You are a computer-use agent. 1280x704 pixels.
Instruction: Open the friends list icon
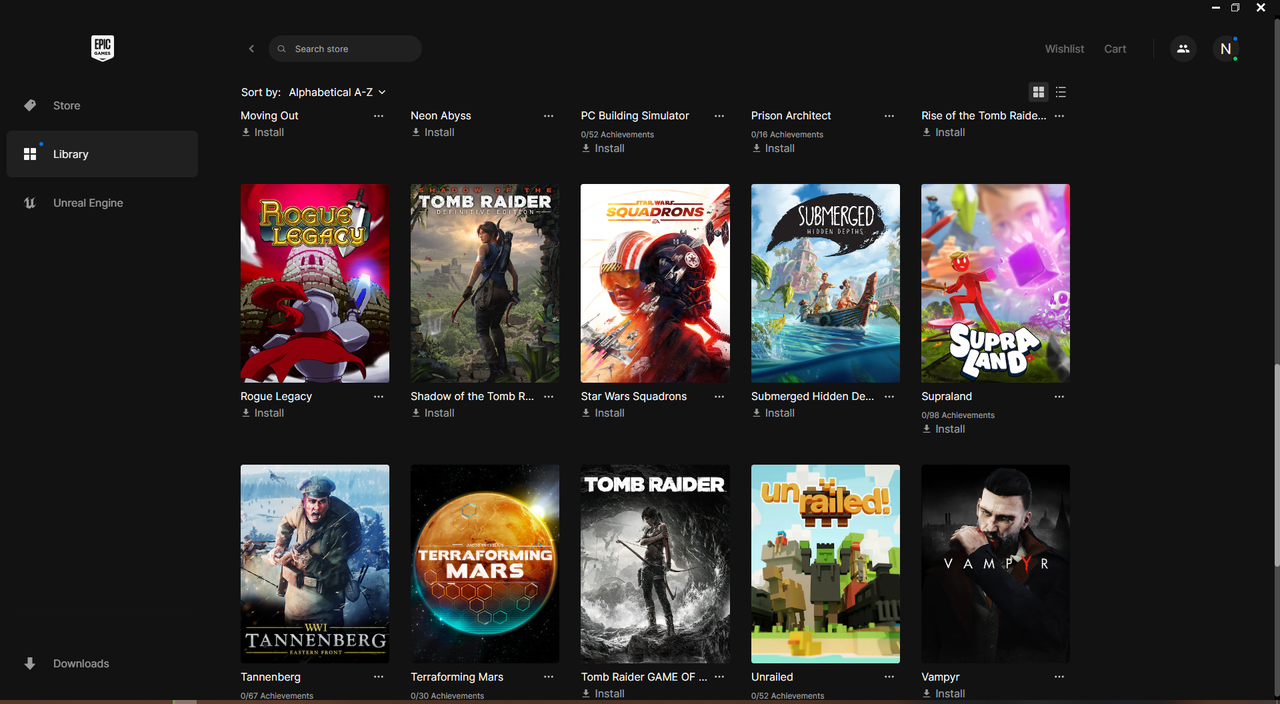click(x=1183, y=49)
